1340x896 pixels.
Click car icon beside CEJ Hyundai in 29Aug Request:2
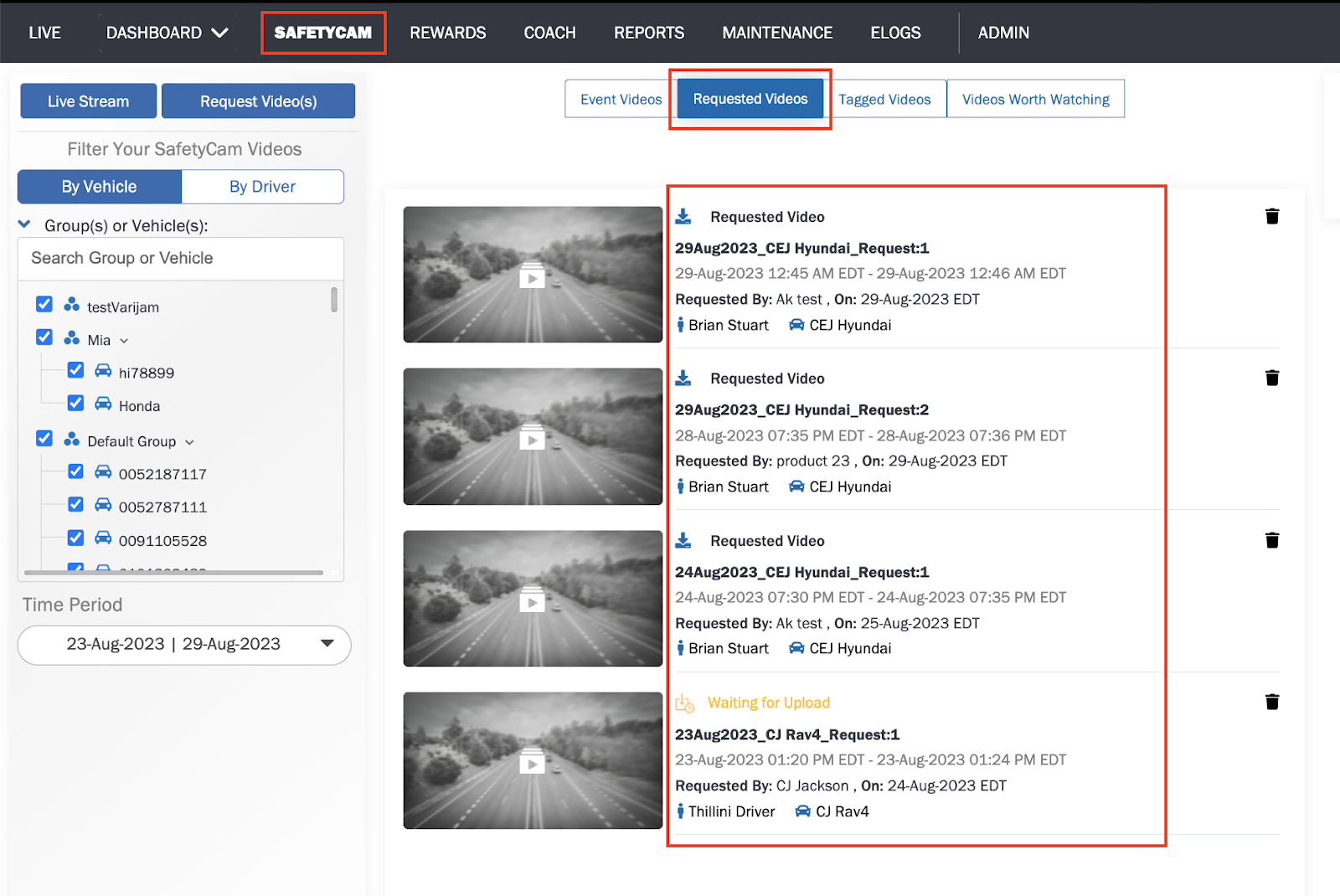pyautogui.click(x=796, y=487)
